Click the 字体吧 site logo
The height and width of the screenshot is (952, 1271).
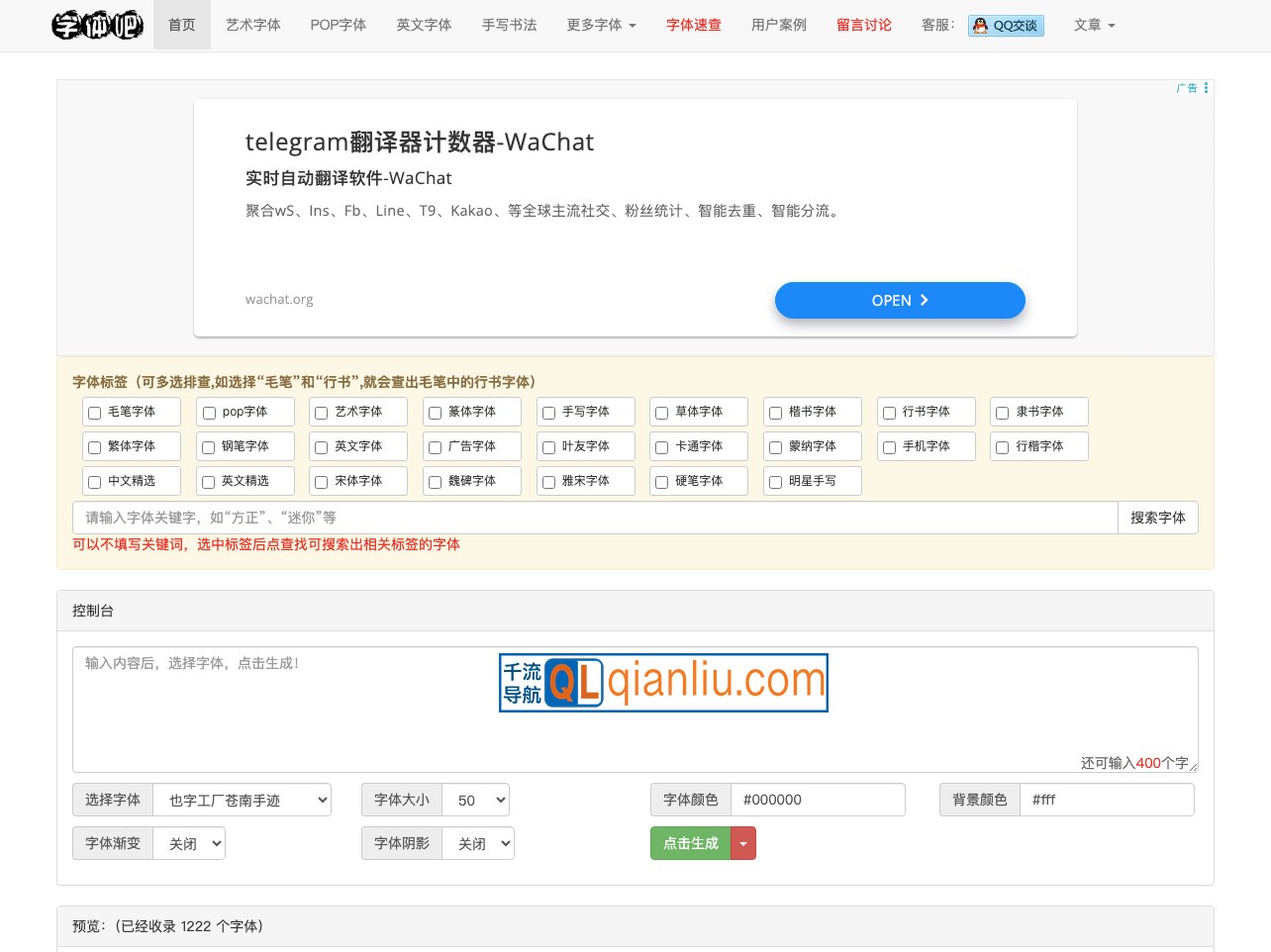(x=96, y=26)
